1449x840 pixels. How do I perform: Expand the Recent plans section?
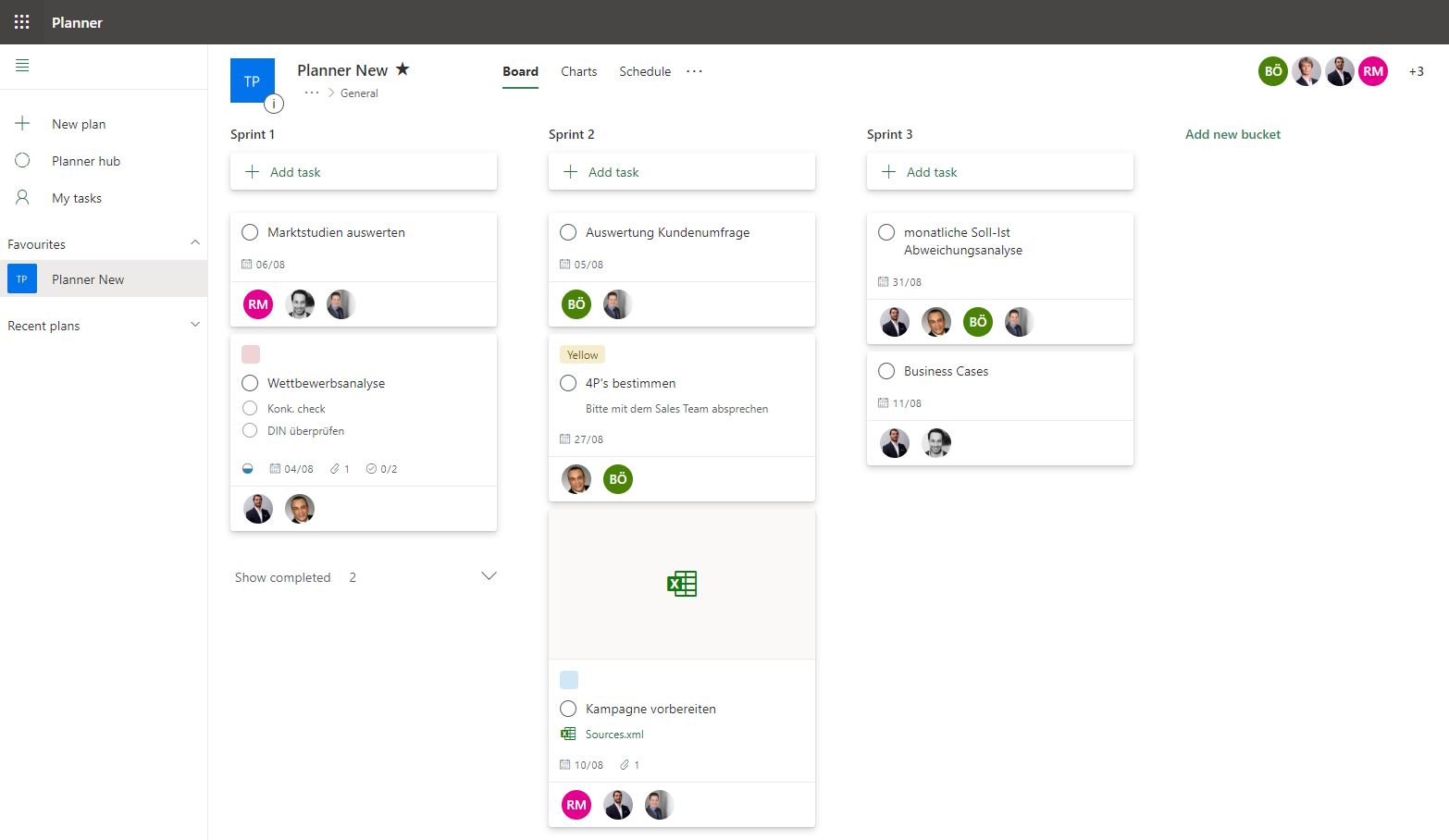(195, 325)
